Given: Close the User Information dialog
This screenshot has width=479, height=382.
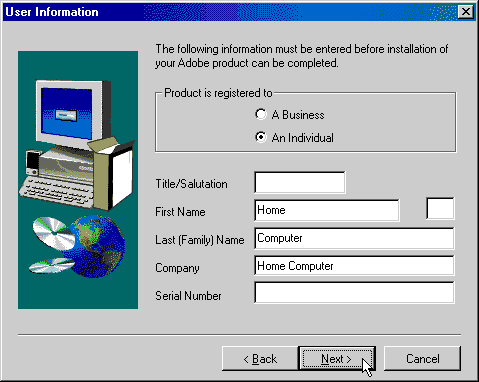Looking at the screenshot, I should [x=465, y=12].
